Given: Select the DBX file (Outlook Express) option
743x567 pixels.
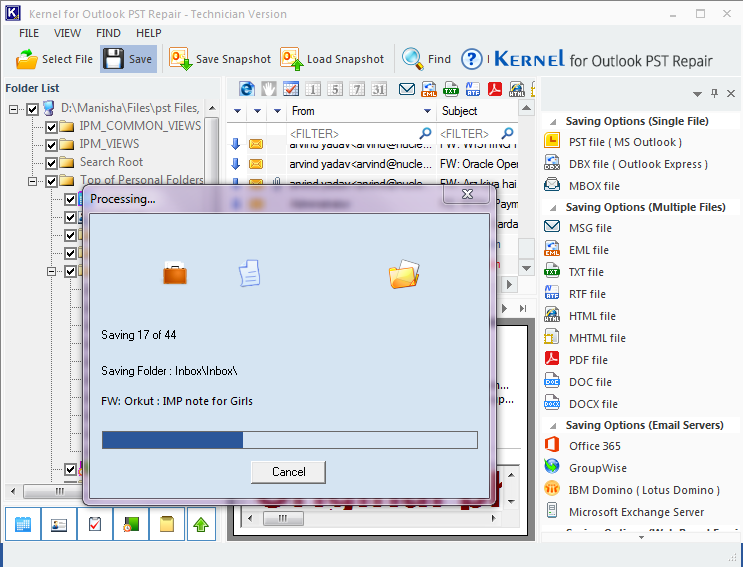Looking at the screenshot, I should click(638, 164).
